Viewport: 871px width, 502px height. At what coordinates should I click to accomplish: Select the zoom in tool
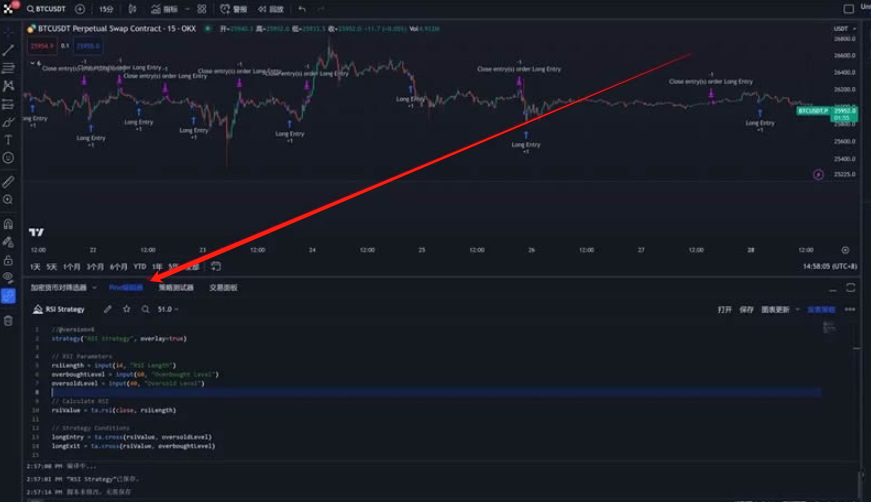coord(8,199)
